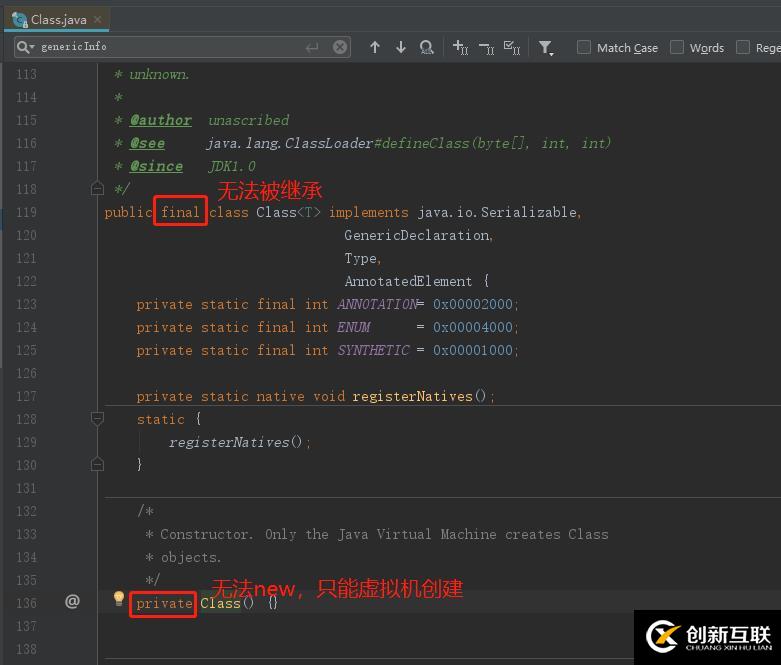Click the word unascribed in Javadoc

click(249, 120)
